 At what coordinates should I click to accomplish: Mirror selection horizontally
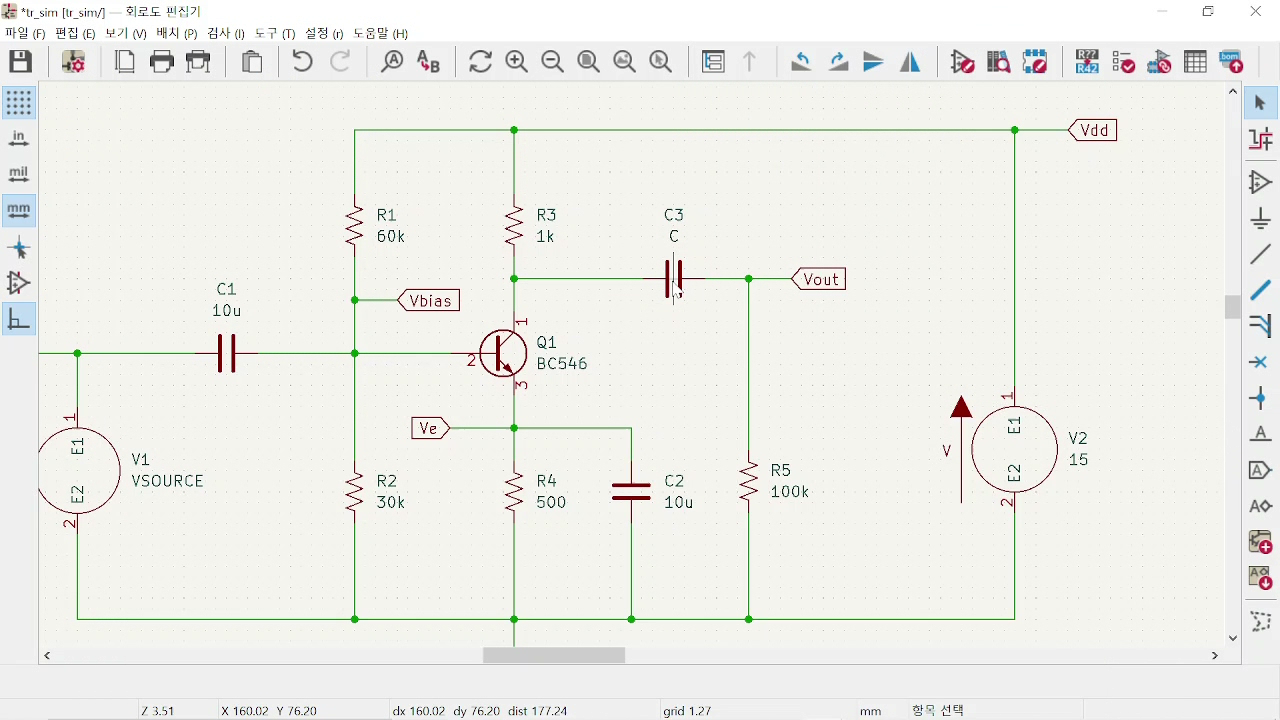click(x=910, y=62)
